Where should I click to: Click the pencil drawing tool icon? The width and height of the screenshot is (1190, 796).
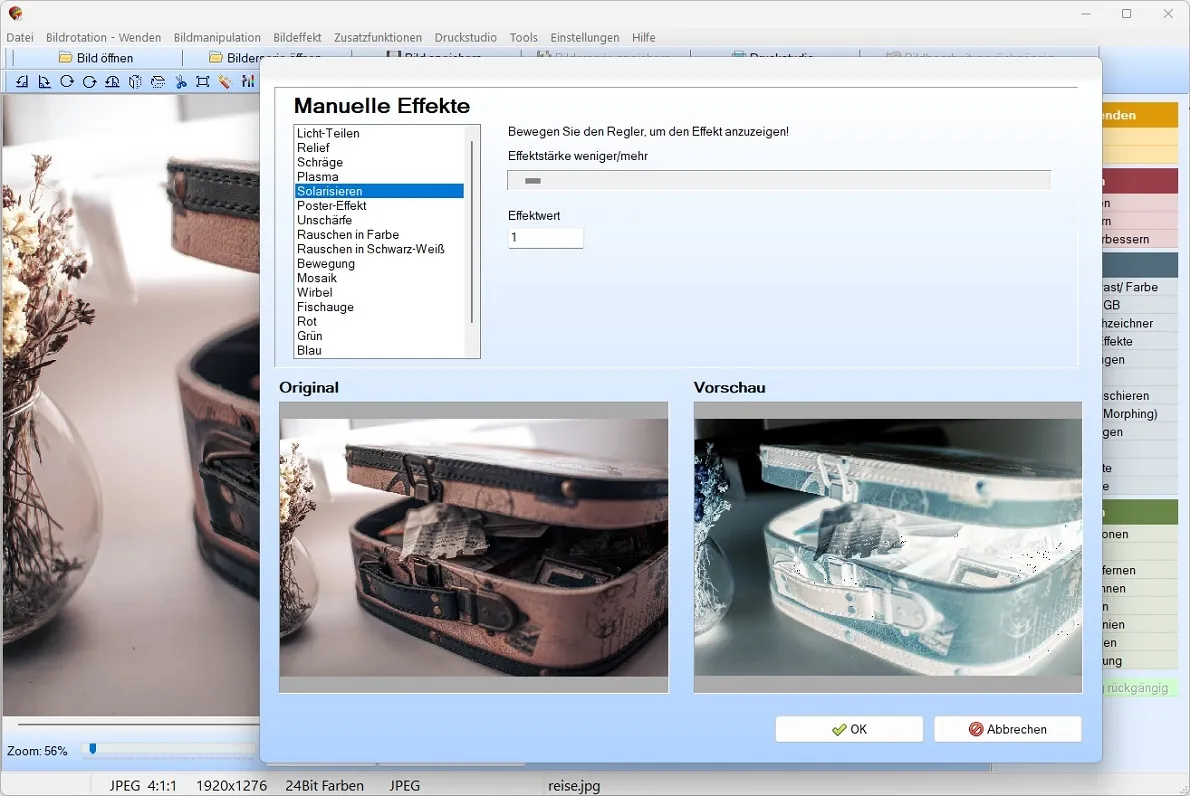point(225,81)
